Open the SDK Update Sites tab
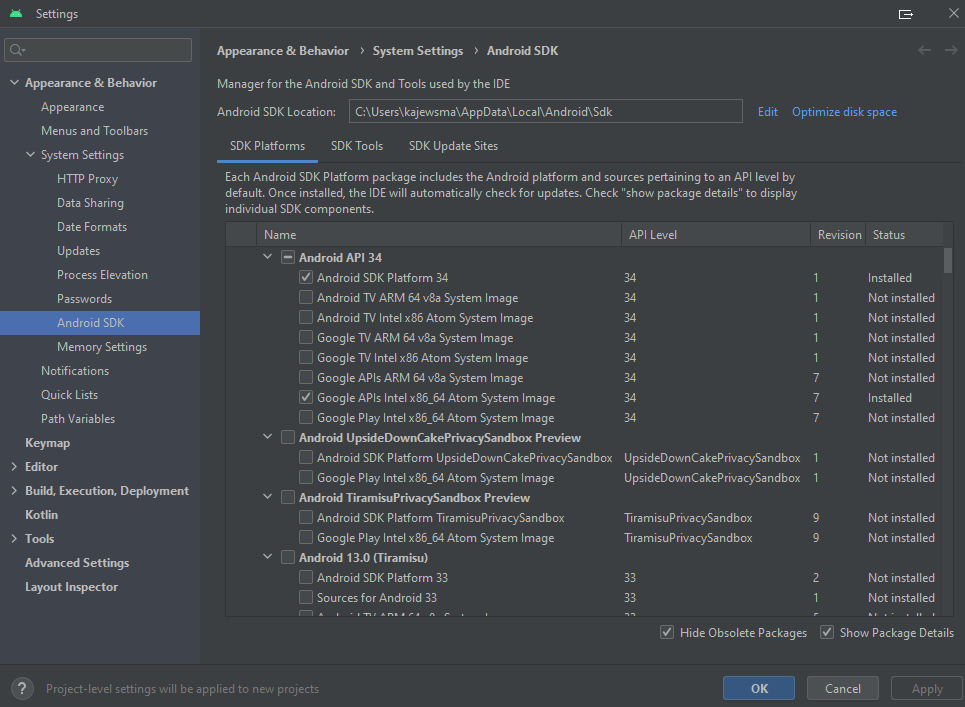The width and height of the screenshot is (965, 707). (453, 146)
